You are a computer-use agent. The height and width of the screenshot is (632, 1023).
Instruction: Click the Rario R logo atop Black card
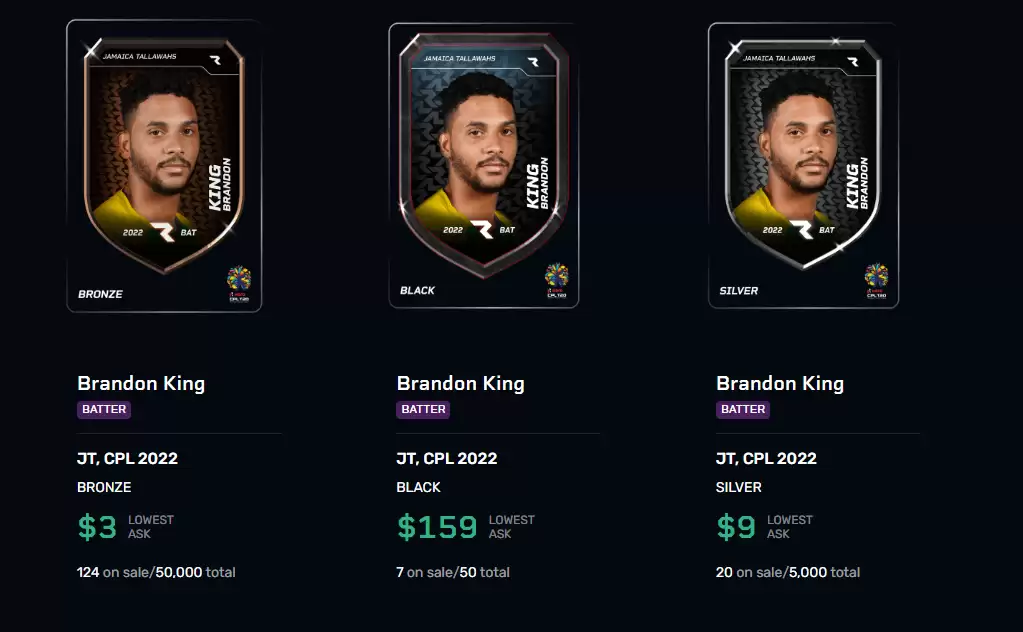tap(533, 62)
